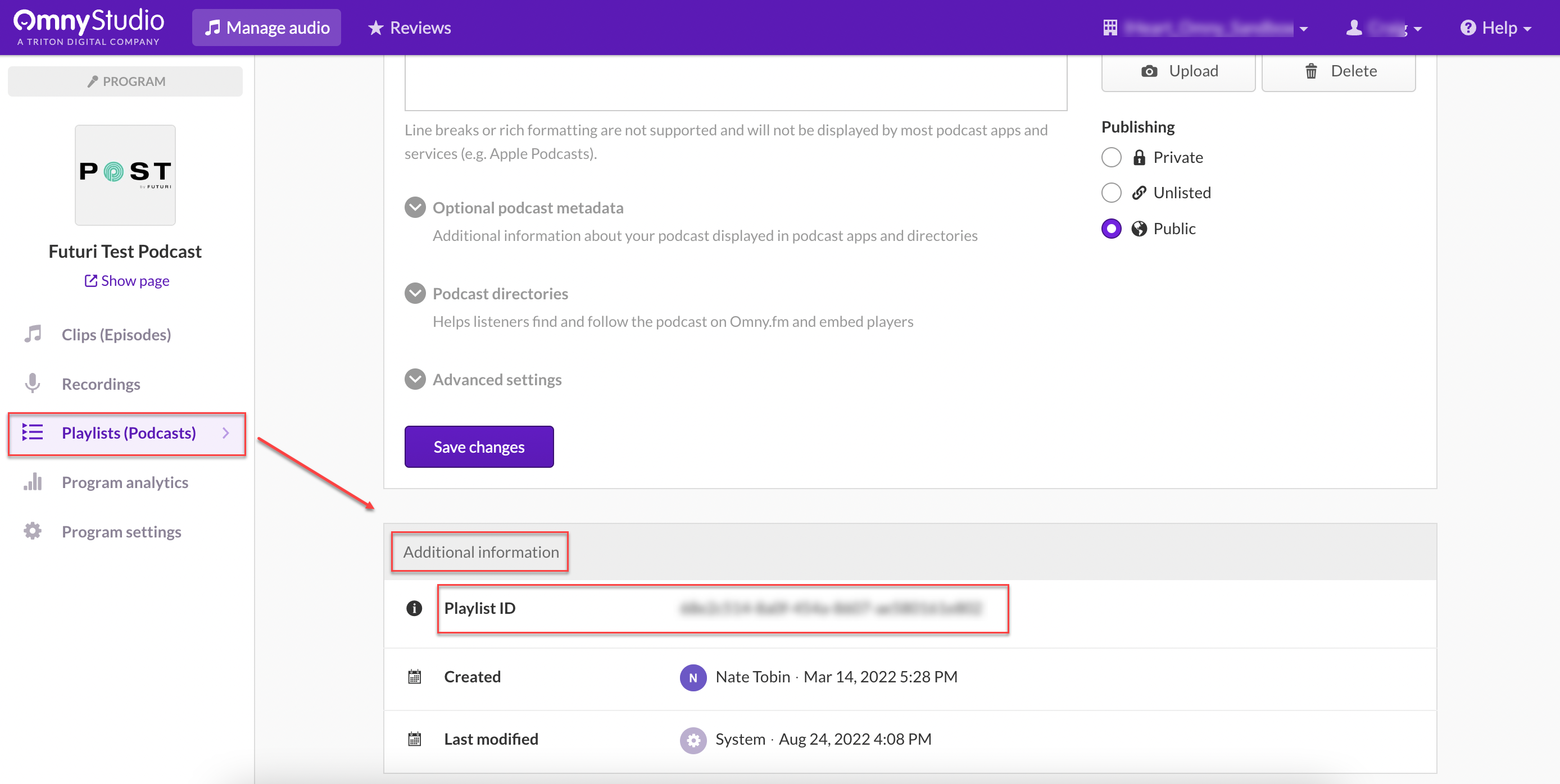
Task: Open the Help dropdown menu
Action: click(x=1496, y=28)
